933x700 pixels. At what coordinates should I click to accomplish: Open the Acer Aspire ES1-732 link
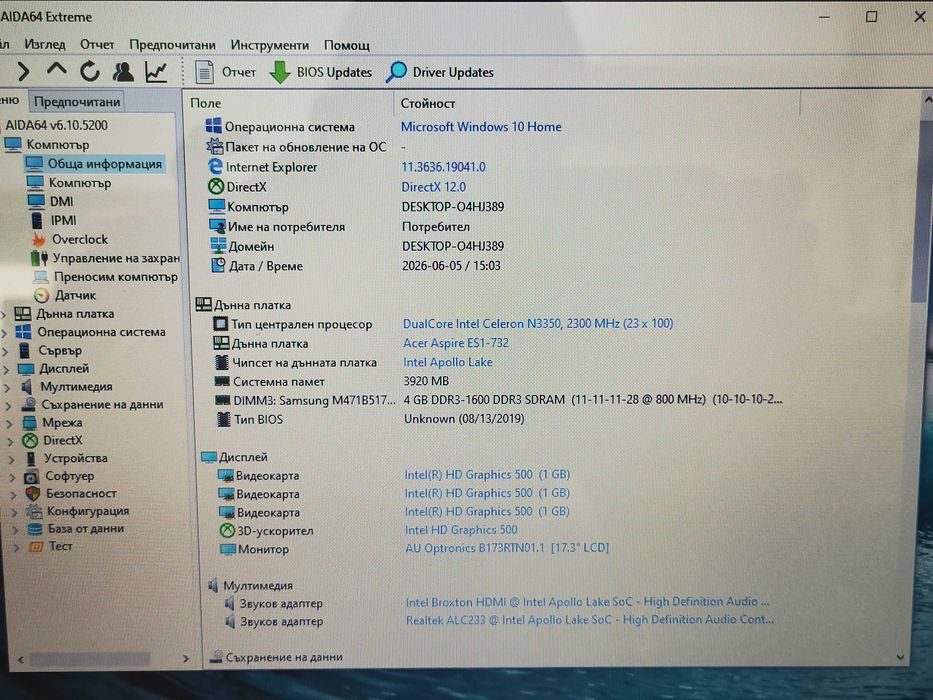click(x=456, y=343)
